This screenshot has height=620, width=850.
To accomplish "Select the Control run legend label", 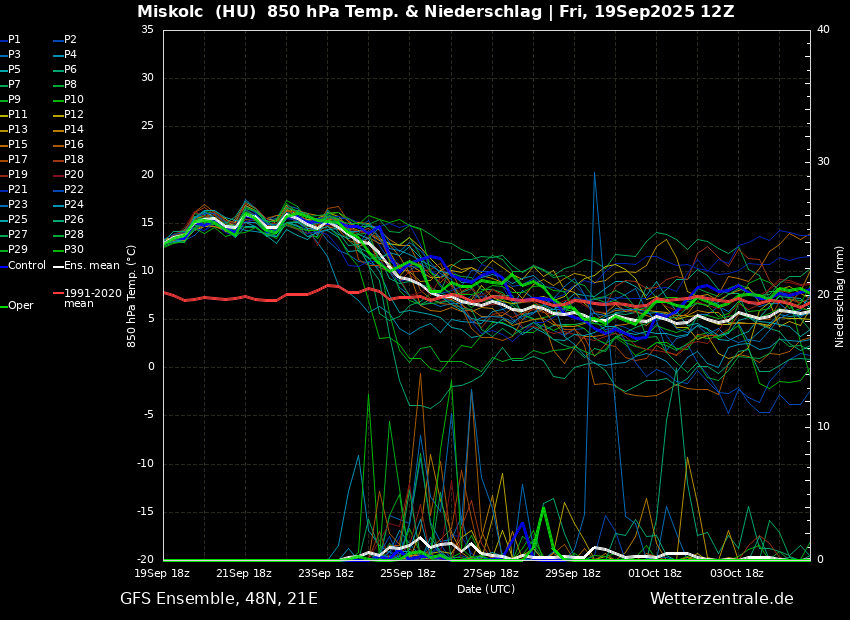I will pyautogui.click(x=27, y=265).
